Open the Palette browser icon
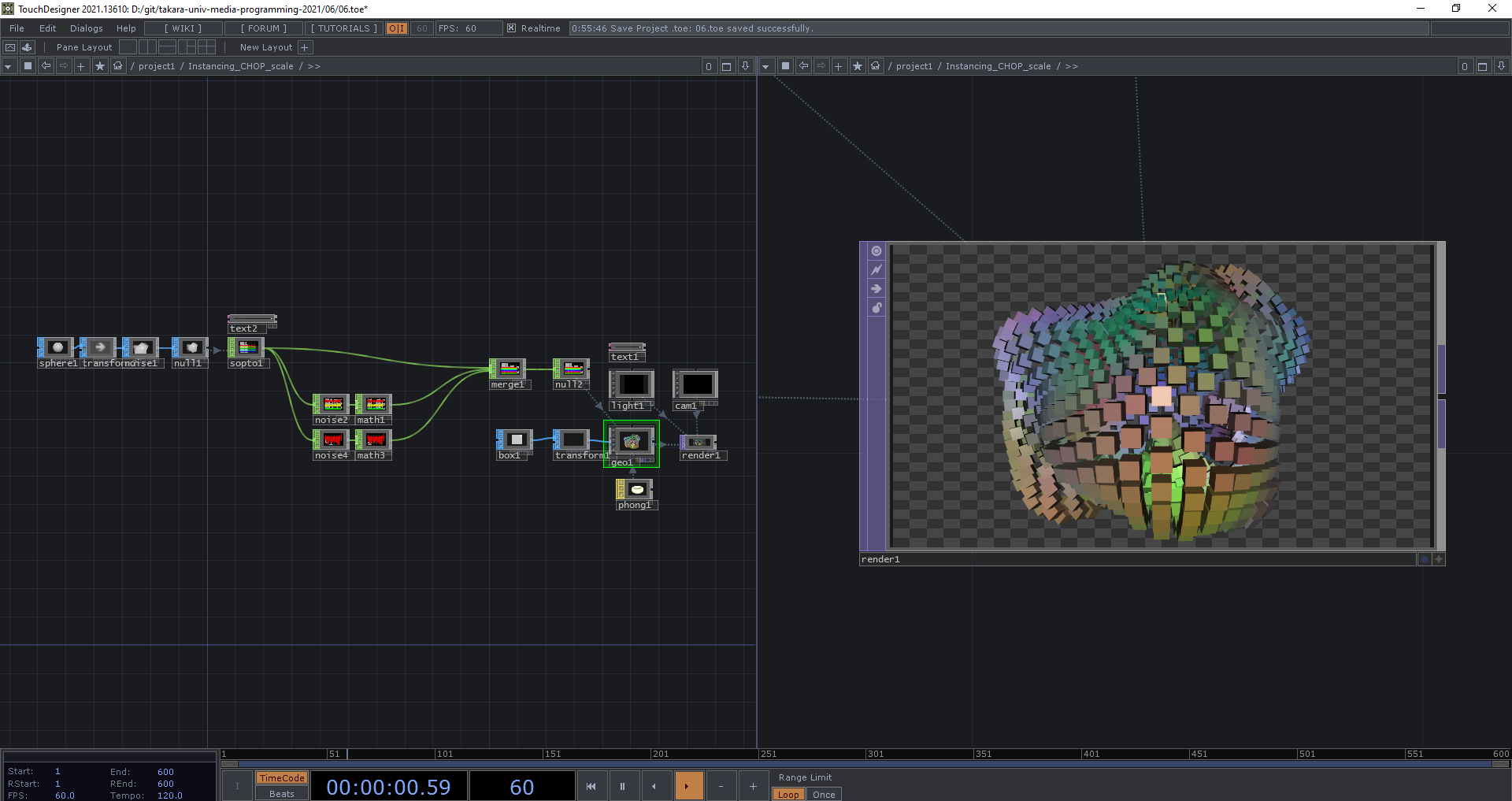 pyautogui.click(x=27, y=47)
